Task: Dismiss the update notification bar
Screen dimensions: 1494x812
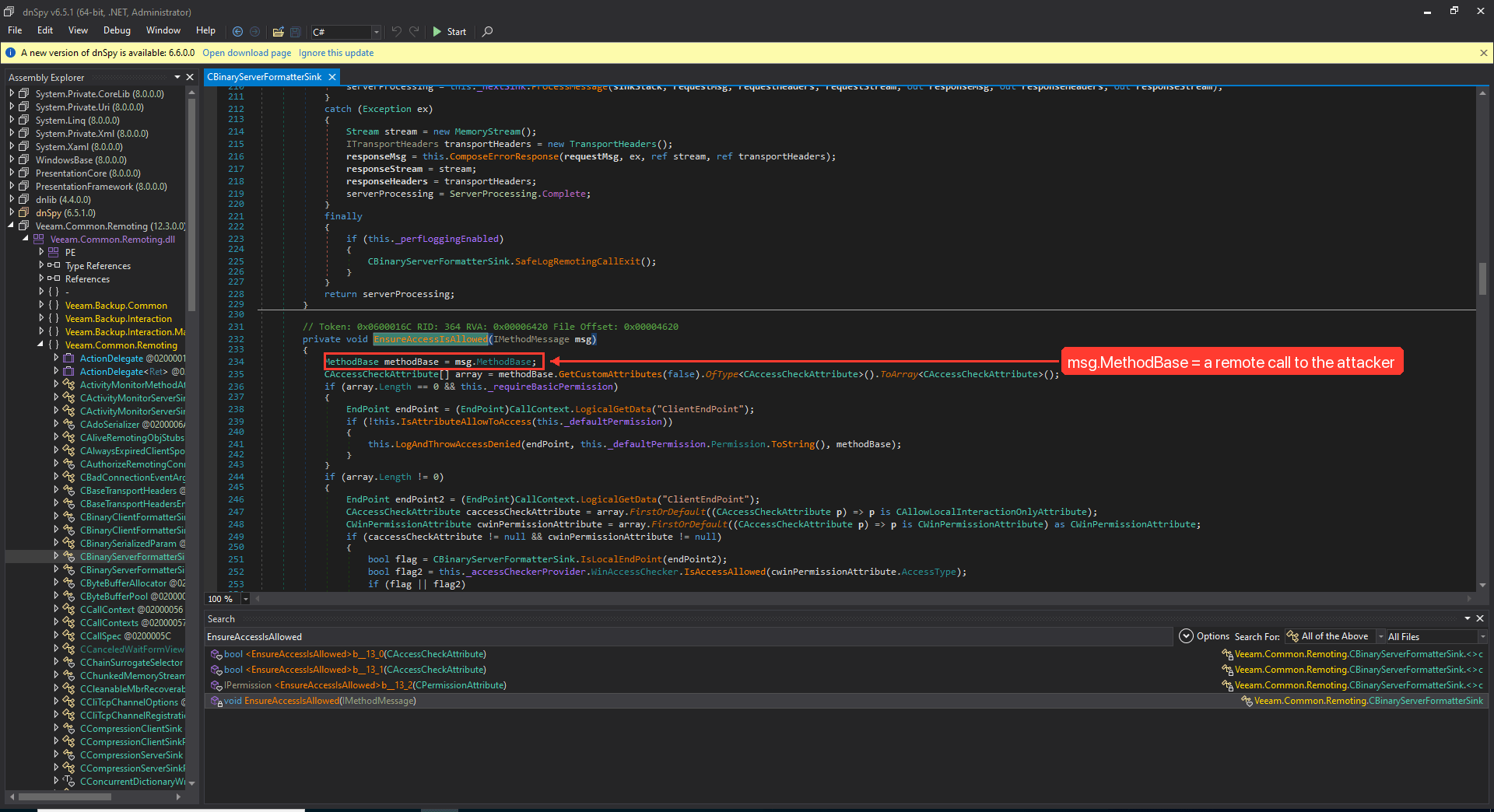Action: (1483, 53)
